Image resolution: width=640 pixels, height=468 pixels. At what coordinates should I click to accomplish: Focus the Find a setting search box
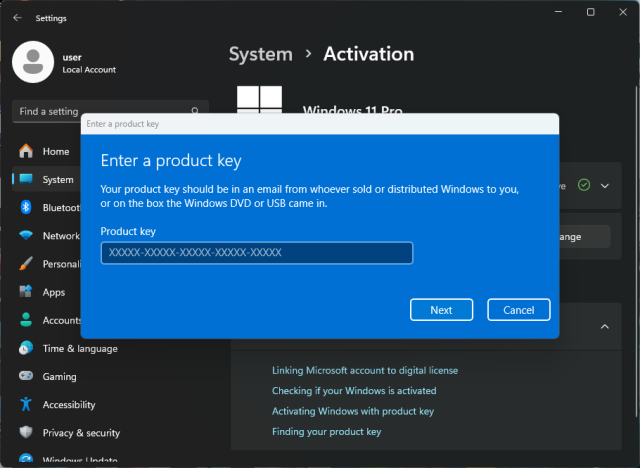point(110,111)
